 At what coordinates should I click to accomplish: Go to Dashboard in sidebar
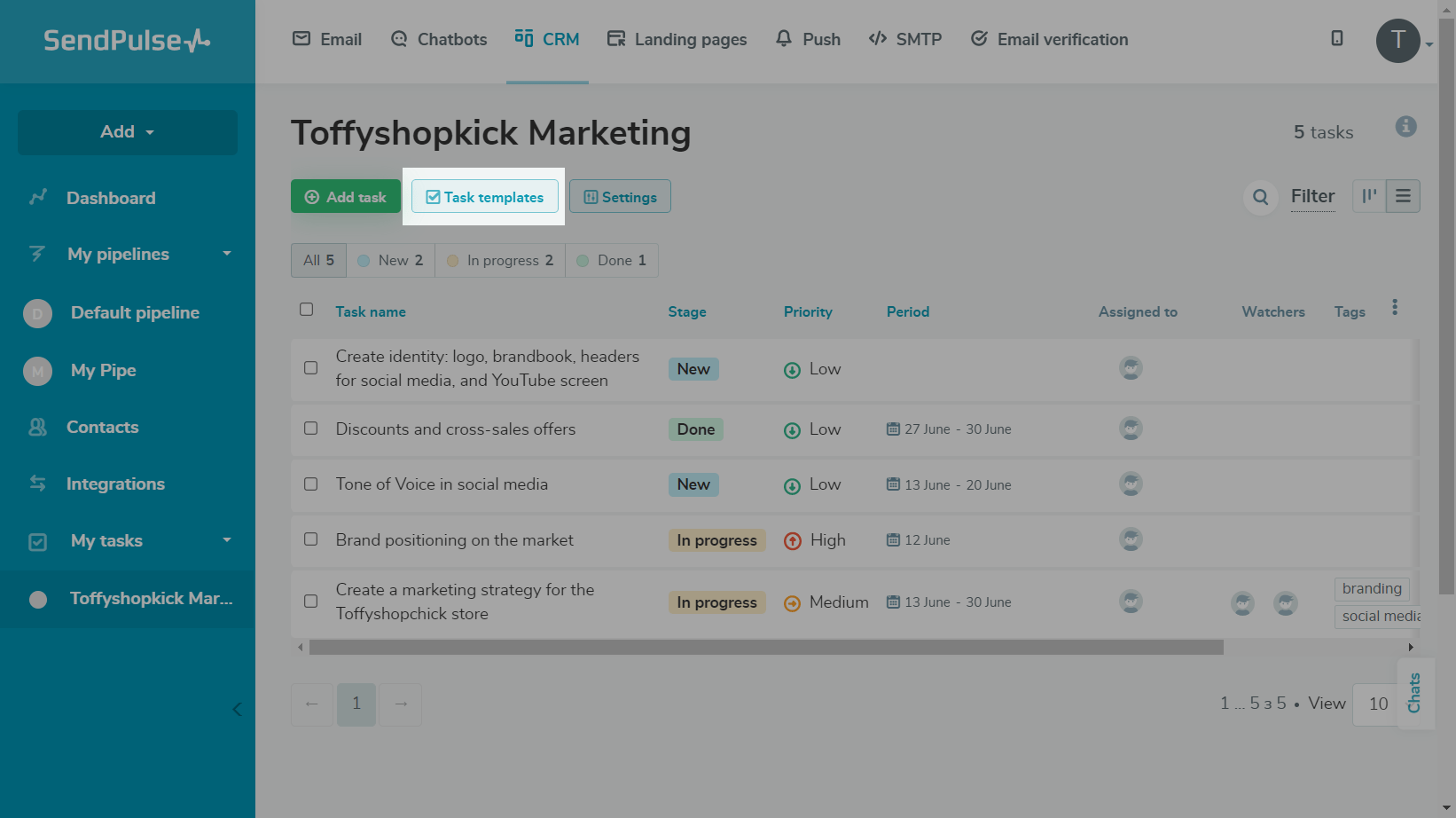coord(111,198)
